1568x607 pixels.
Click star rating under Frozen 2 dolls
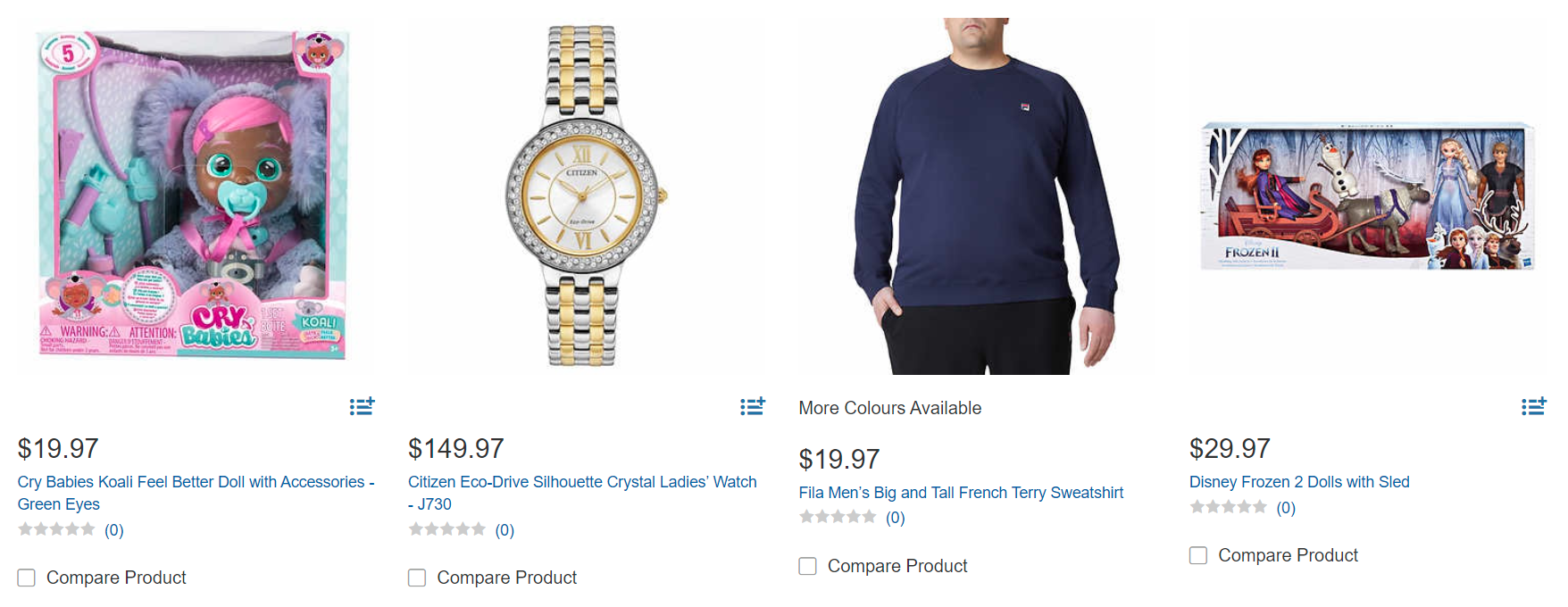coord(1228,507)
